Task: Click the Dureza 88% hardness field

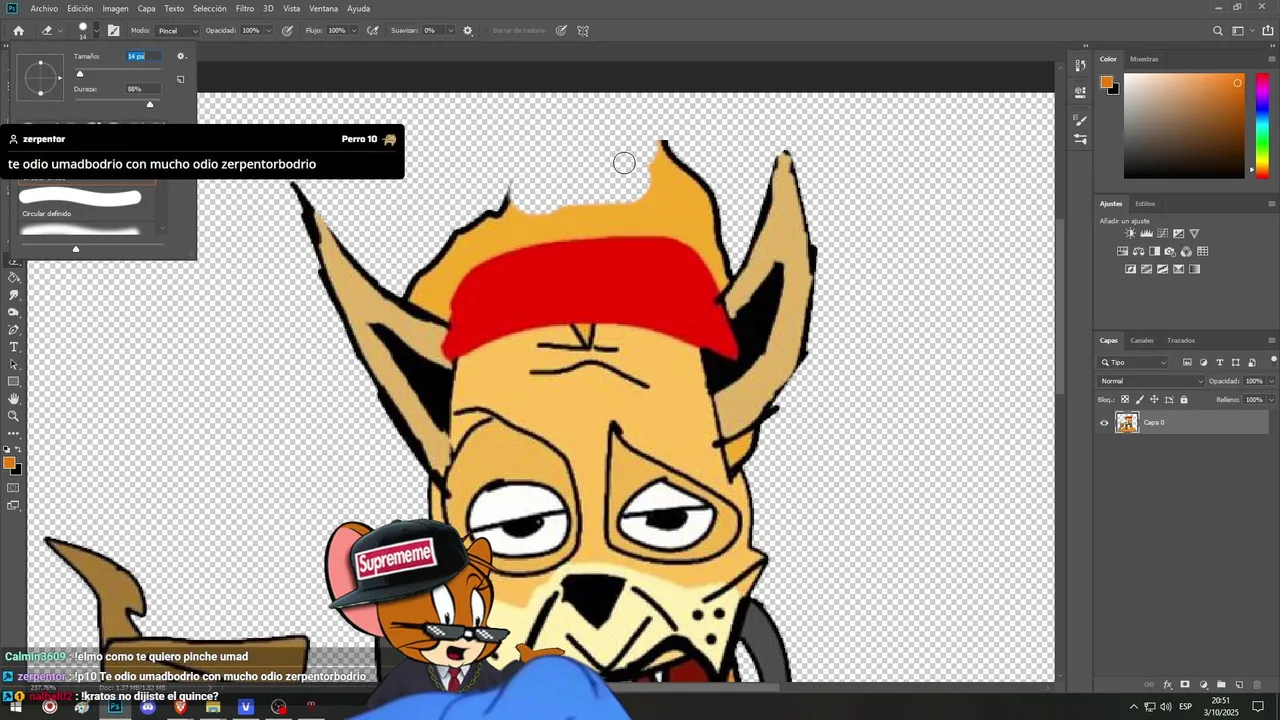Action: click(x=142, y=89)
